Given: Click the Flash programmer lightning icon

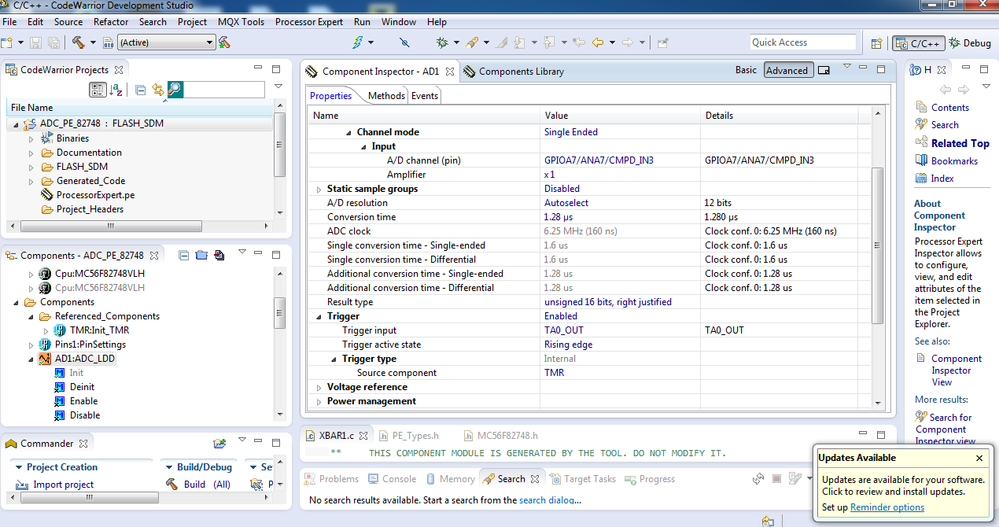Looking at the screenshot, I should [x=358, y=43].
